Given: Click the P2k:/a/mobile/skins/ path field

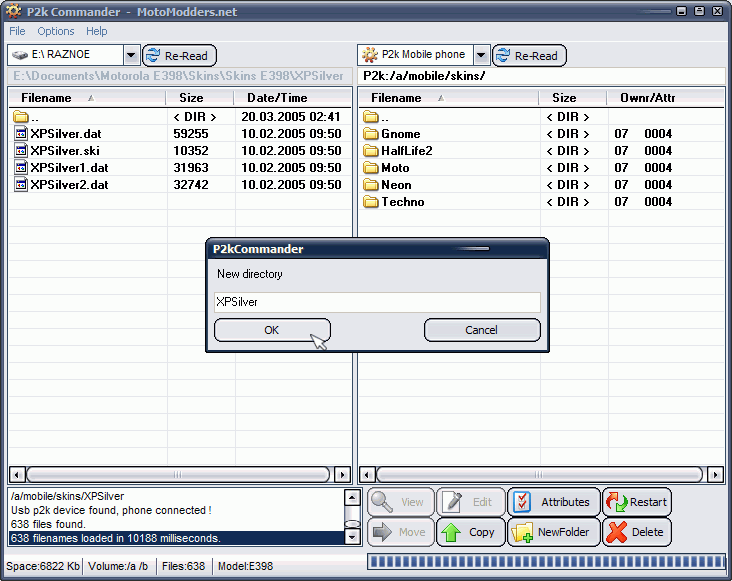Looking at the screenshot, I should coord(542,76).
